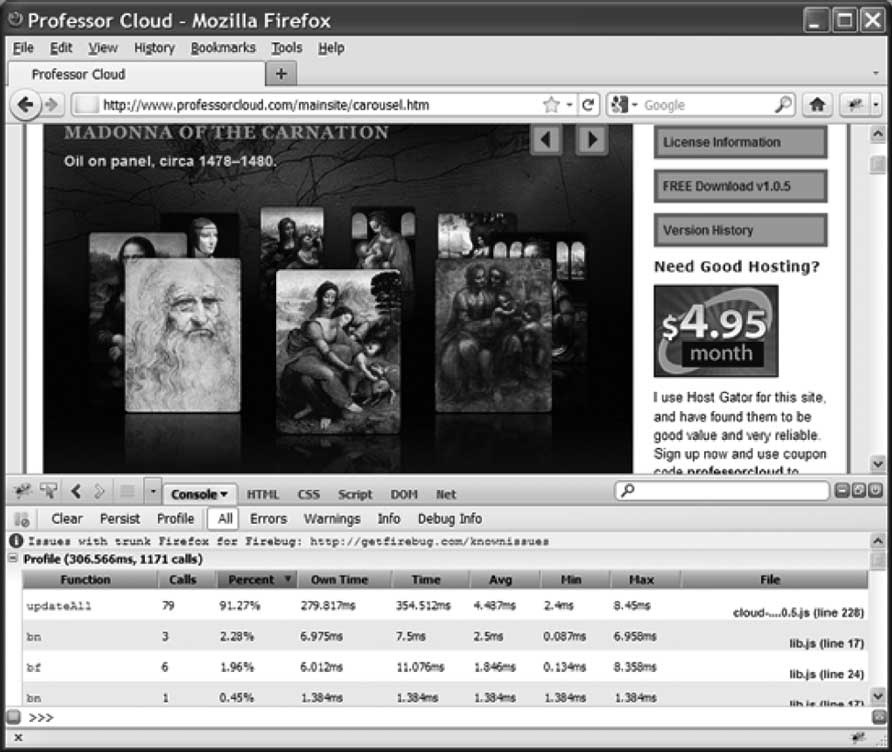The height and width of the screenshot is (752, 892).
Task: Open dropdown next to Firebug toolbar icon
Action: click(876, 105)
